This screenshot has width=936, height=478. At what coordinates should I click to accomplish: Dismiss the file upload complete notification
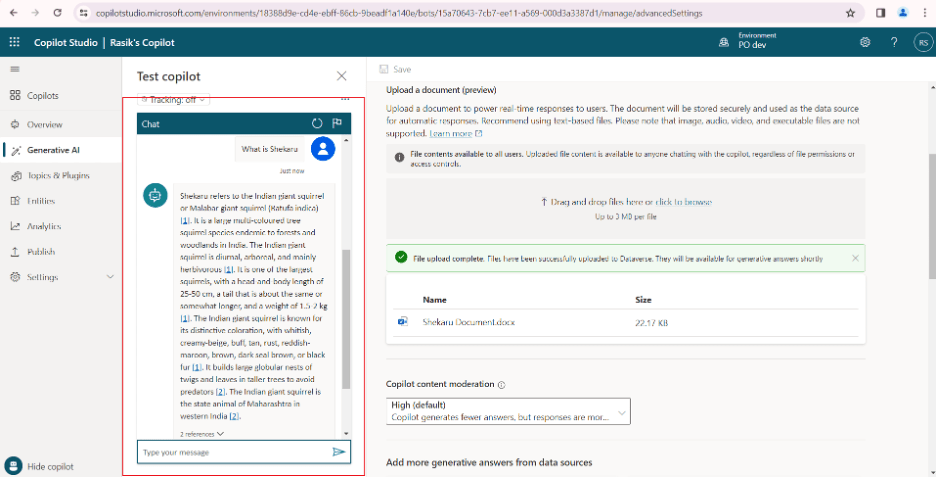point(855,258)
